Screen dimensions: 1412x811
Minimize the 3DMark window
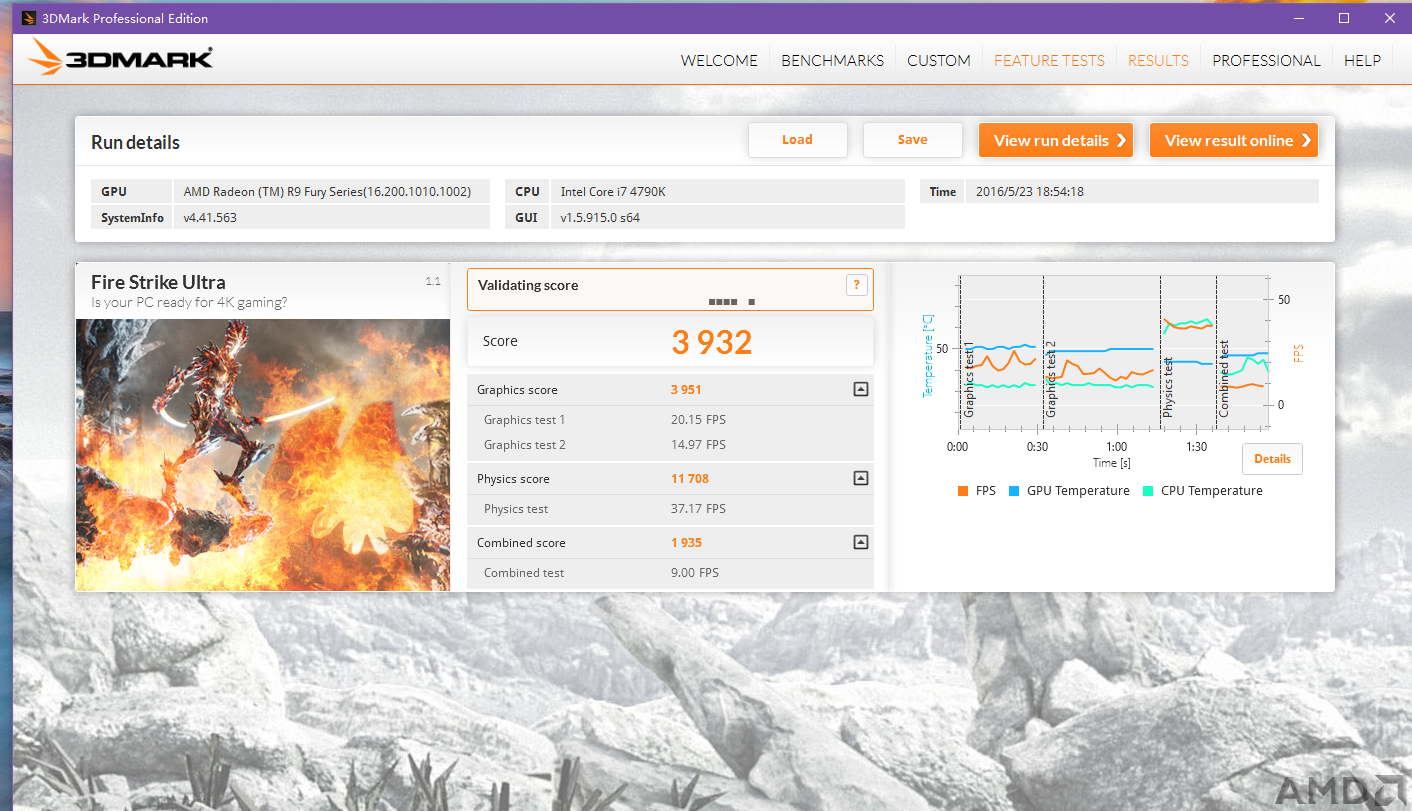[x=1297, y=18]
